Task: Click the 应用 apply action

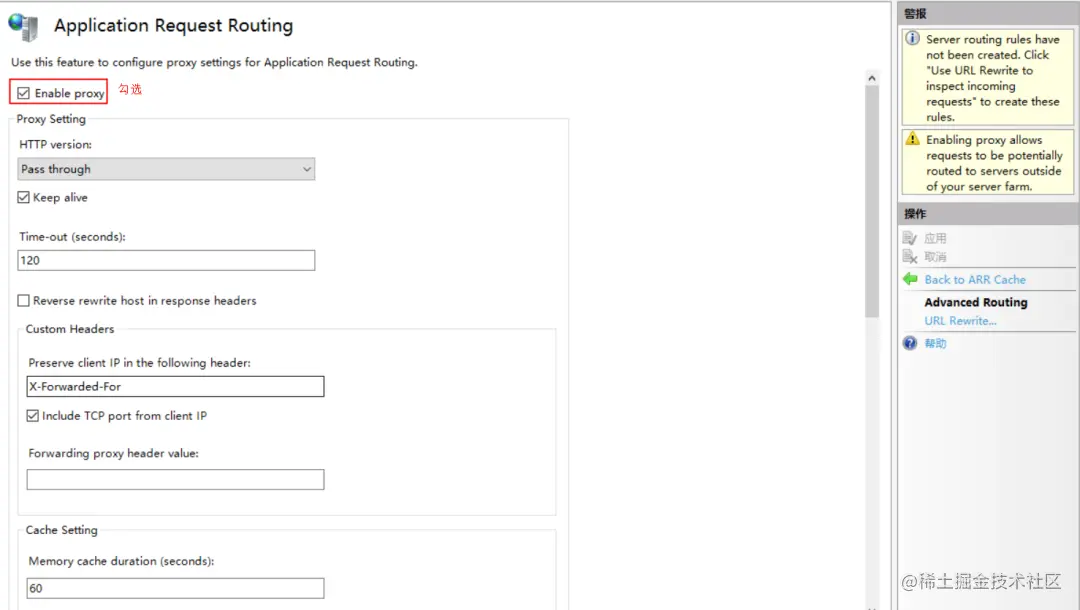Action: pos(935,238)
